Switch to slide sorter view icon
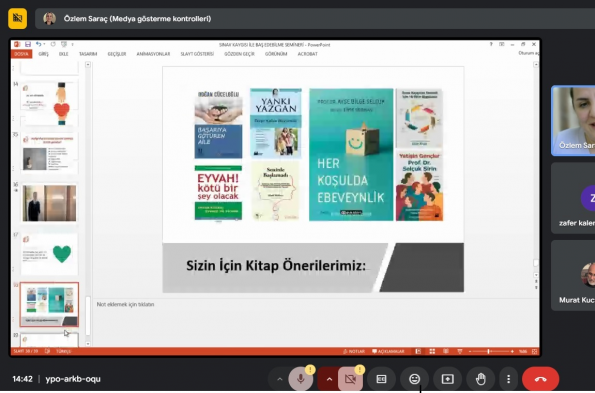The width and height of the screenshot is (595, 393). [x=432, y=352]
